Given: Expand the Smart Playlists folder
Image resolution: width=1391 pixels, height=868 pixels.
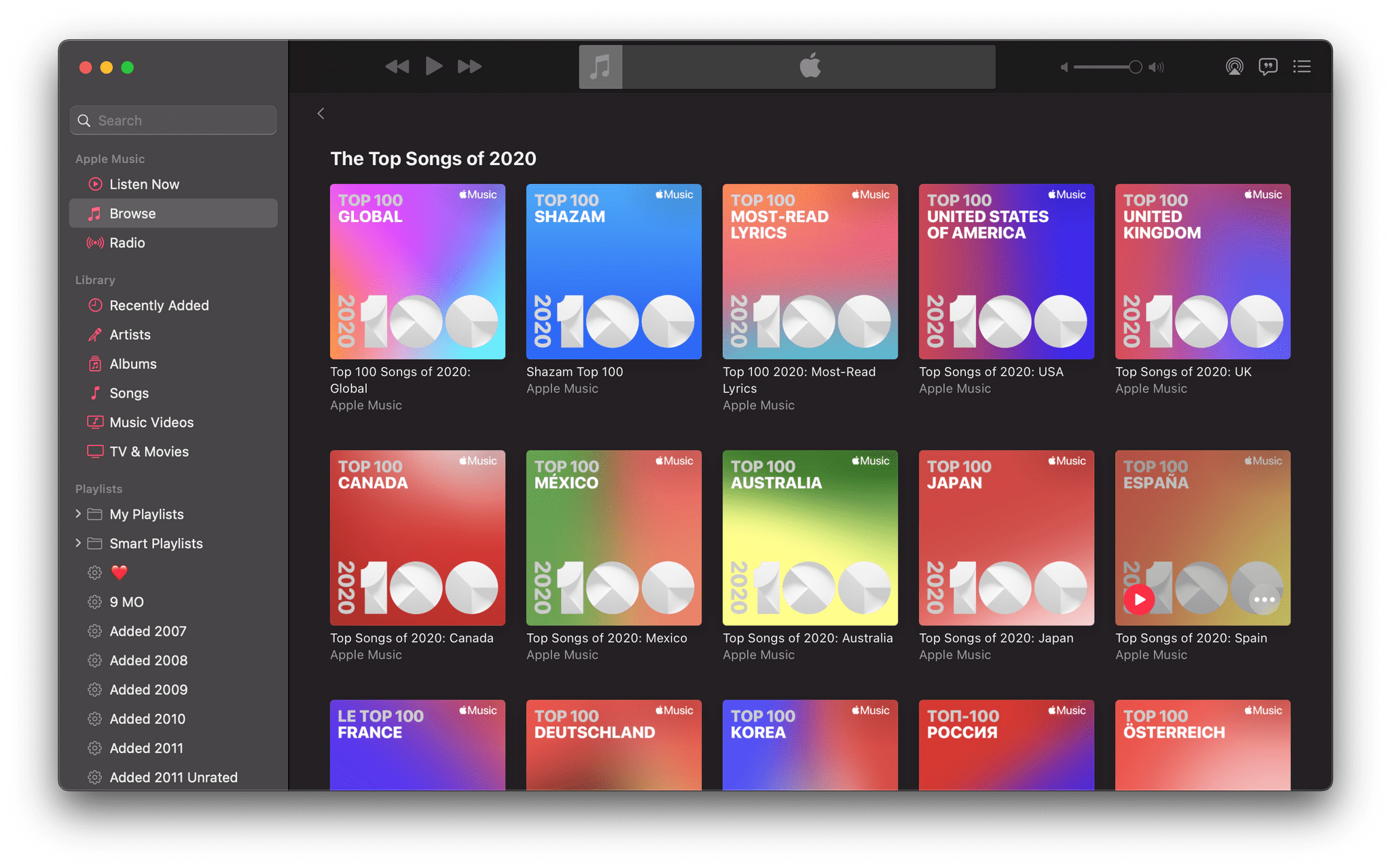Looking at the screenshot, I should click(x=76, y=544).
